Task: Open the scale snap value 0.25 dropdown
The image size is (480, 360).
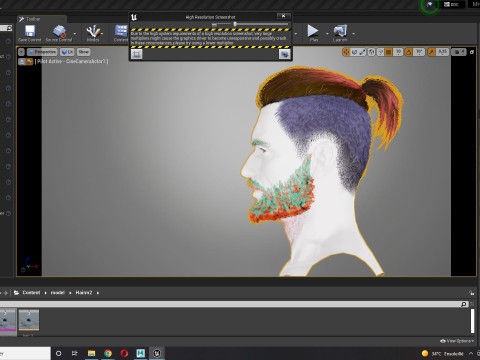Action: coord(442,52)
